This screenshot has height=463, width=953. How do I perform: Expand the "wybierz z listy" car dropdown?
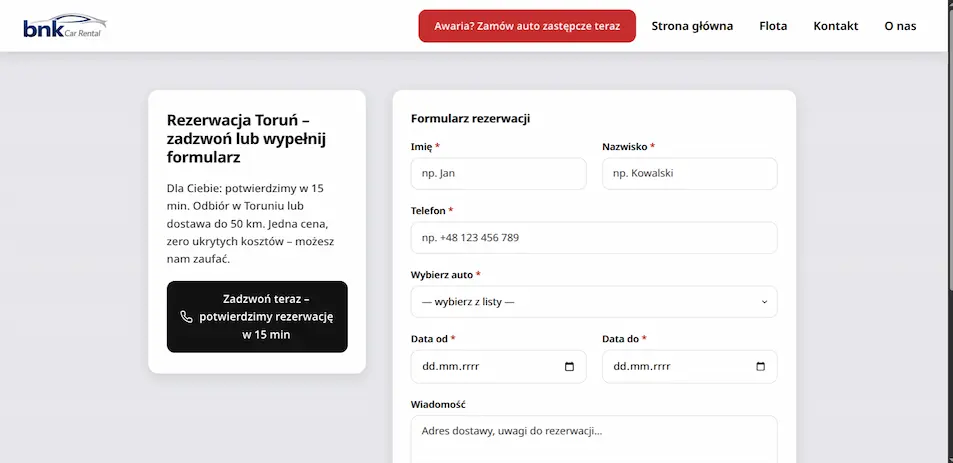pyautogui.click(x=593, y=302)
